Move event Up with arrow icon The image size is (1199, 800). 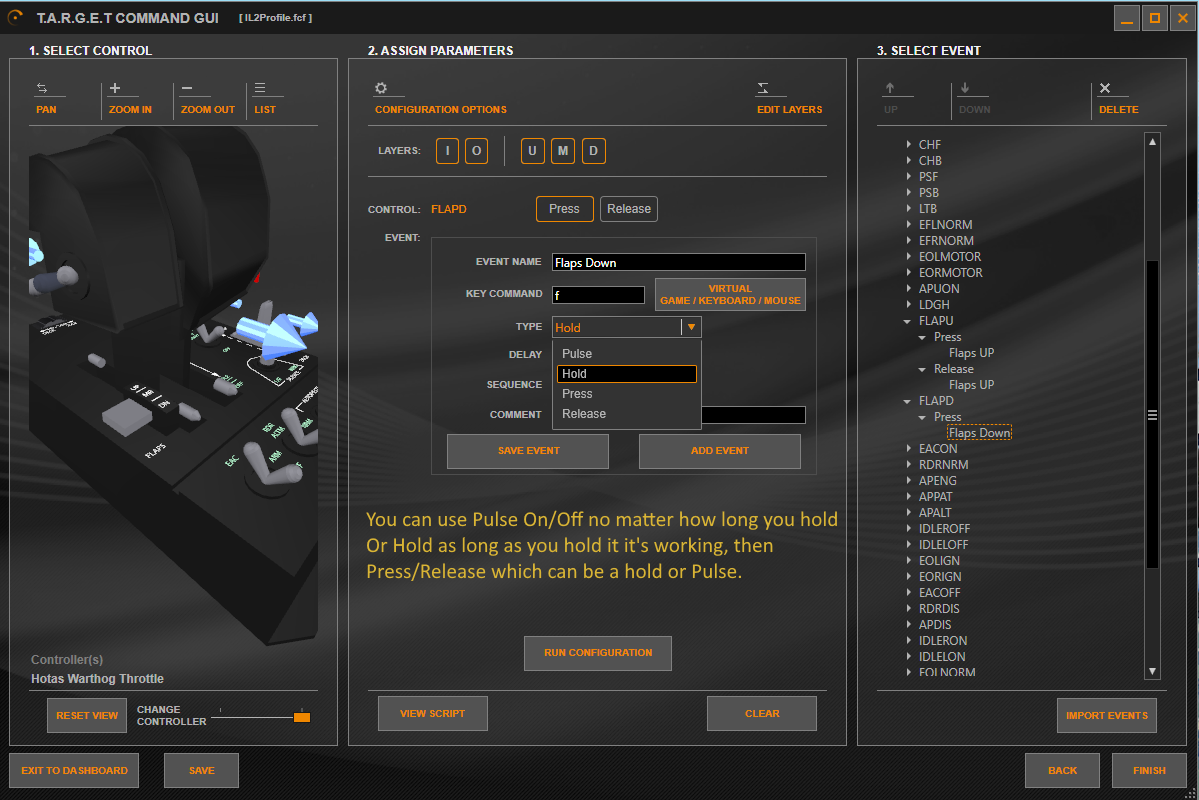coord(889,88)
